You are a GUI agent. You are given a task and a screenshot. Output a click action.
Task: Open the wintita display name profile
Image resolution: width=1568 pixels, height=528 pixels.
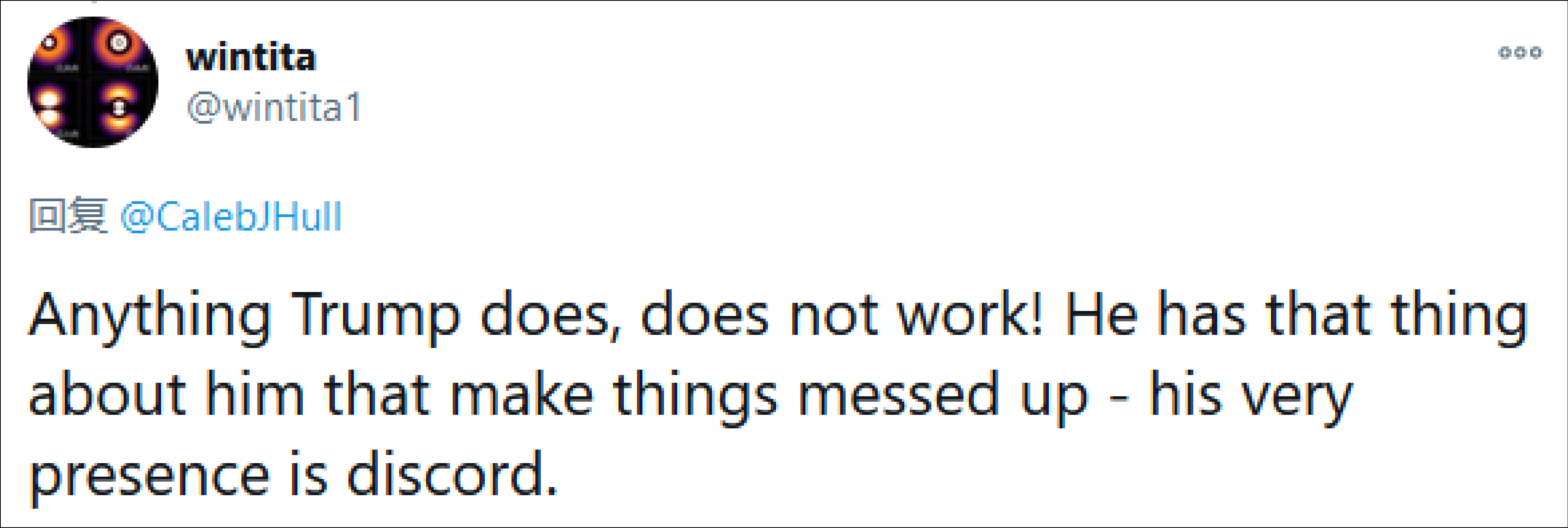[251, 58]
